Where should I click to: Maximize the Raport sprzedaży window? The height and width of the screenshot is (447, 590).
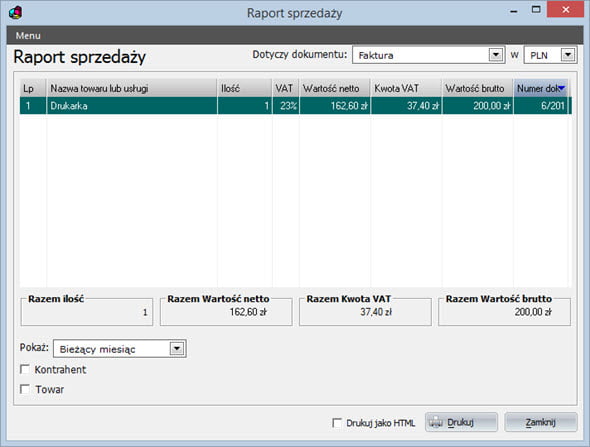(x=536, y=10)
